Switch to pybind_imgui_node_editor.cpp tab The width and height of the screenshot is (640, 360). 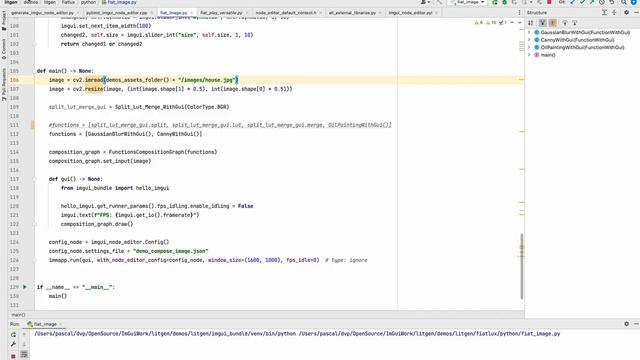pyautogui.click(x=116, y=13)
